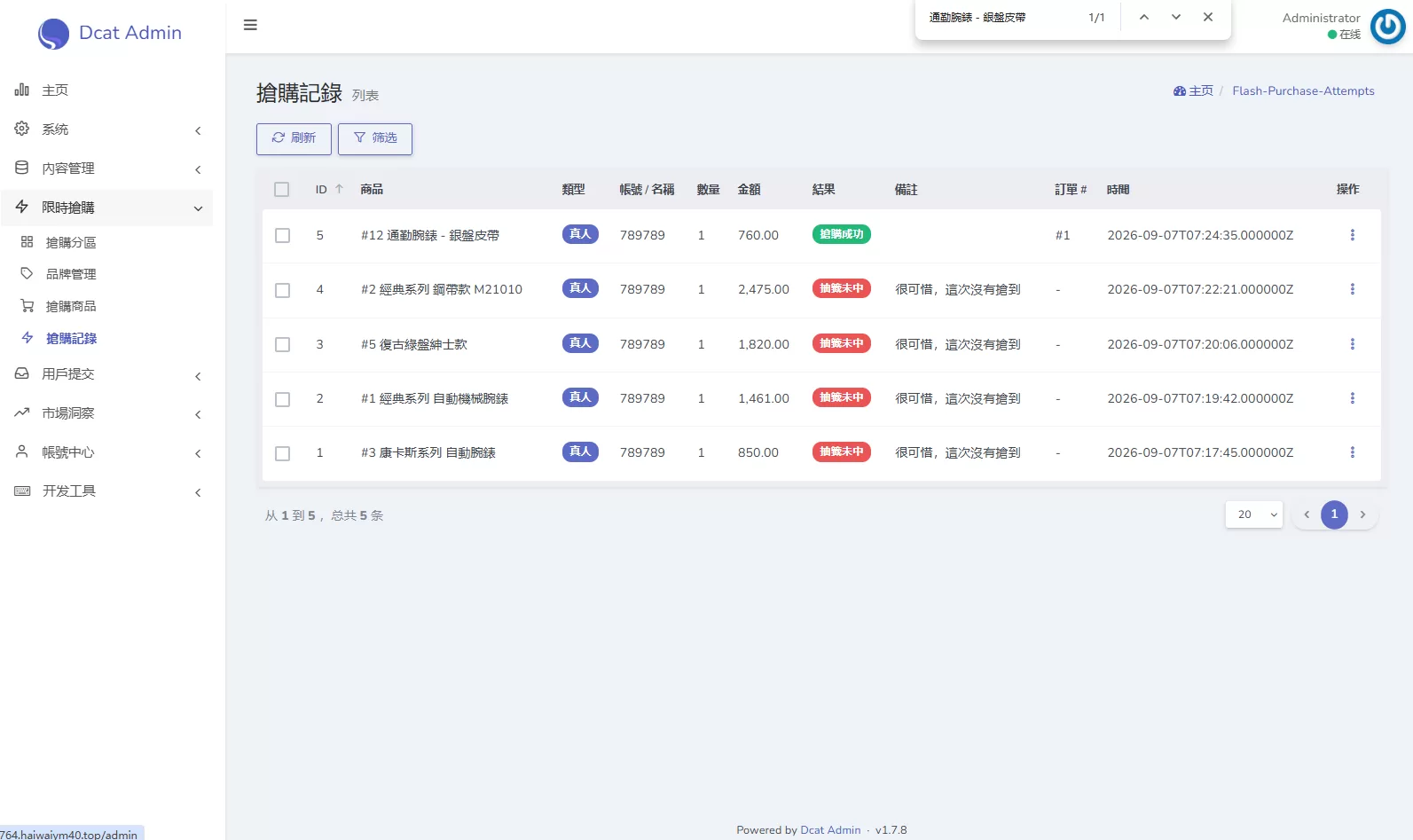
Task: Go to pagination page 1
Action: point(1334,514)
